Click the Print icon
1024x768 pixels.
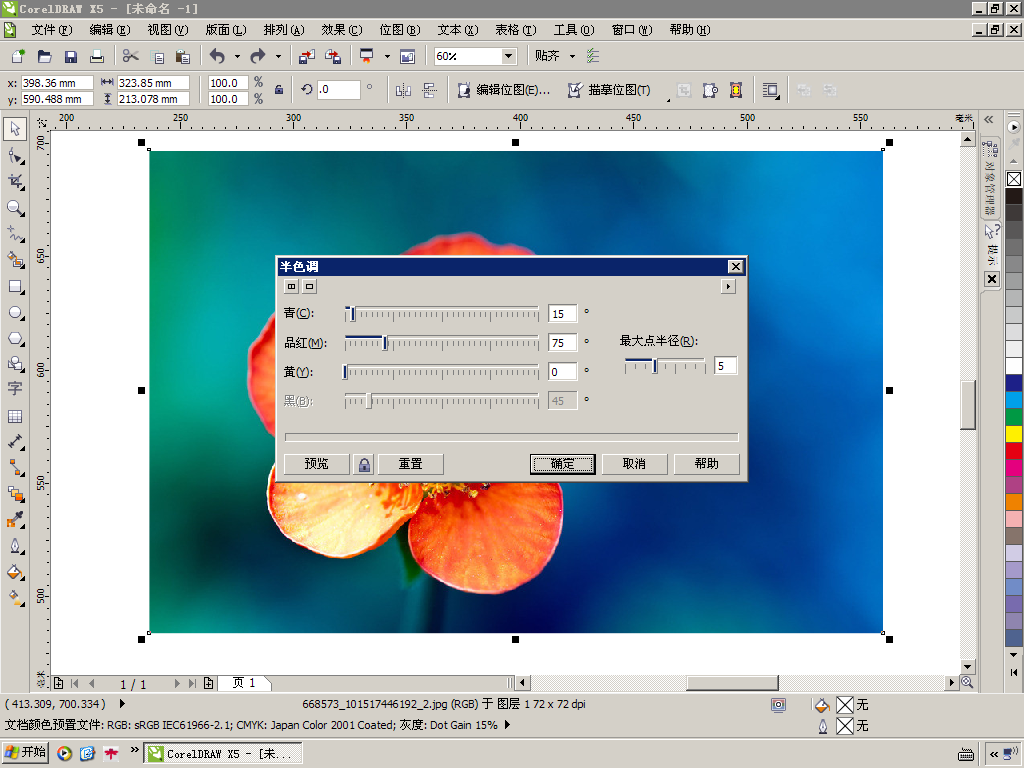point(97,56)
